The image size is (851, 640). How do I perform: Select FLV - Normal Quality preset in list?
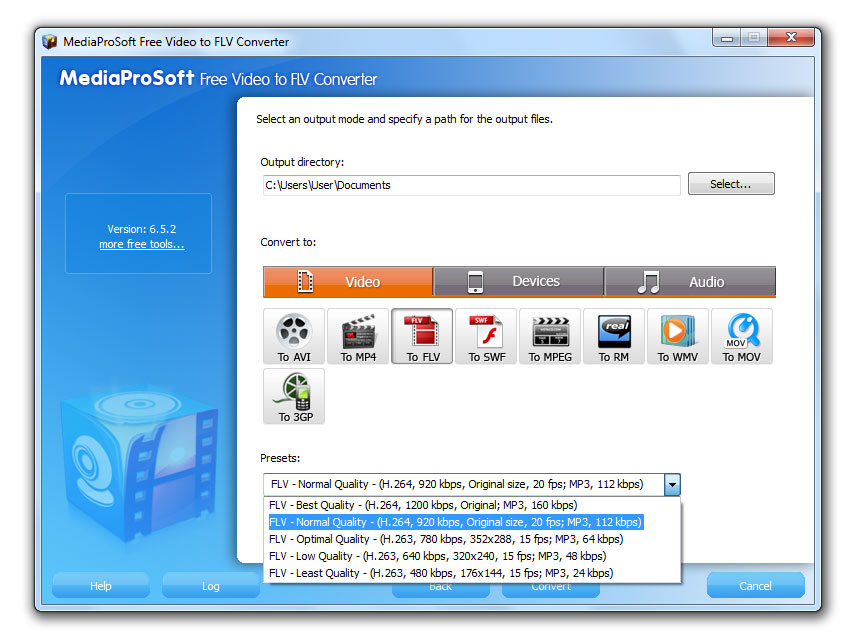[x=472, y=522]
